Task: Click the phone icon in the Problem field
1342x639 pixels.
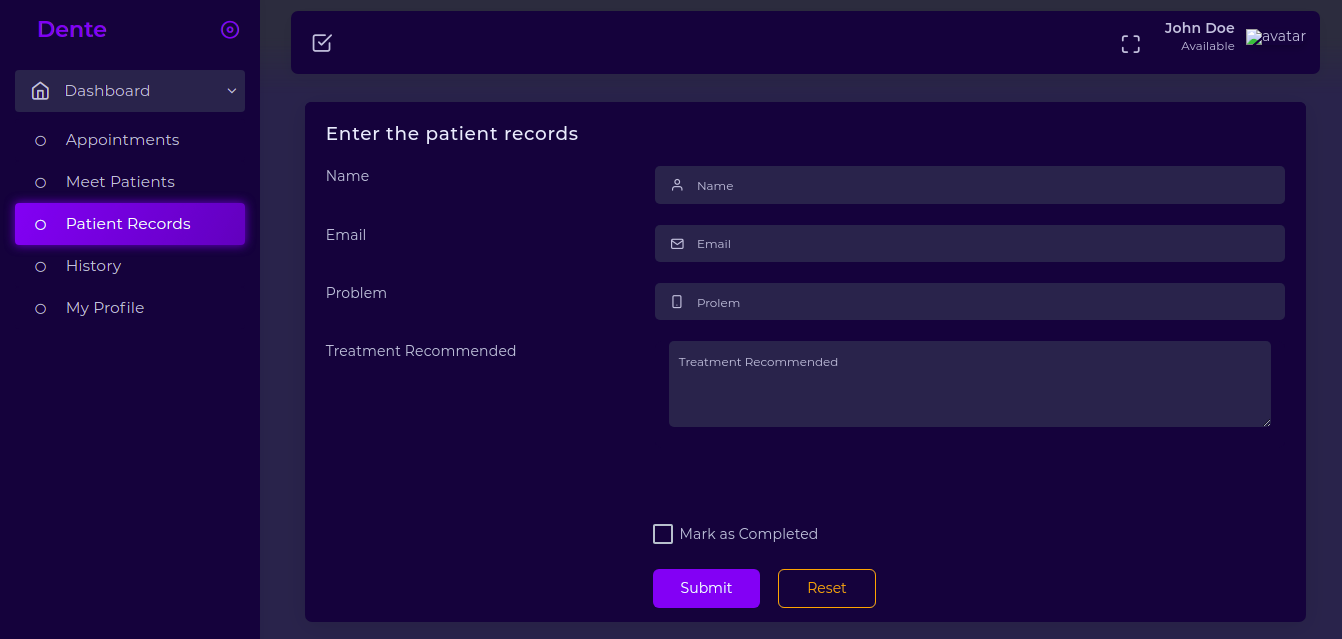Action: click(677, 302)
